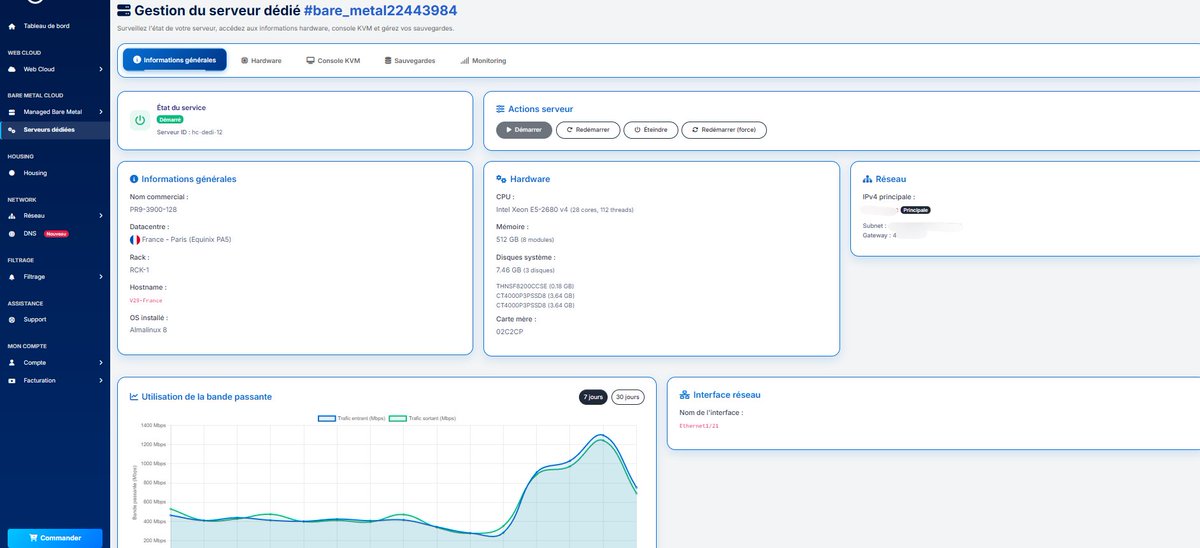Screen dimensions: 1200x548
Task: Click the V29-France hostname value
Action: click(146, 300)
